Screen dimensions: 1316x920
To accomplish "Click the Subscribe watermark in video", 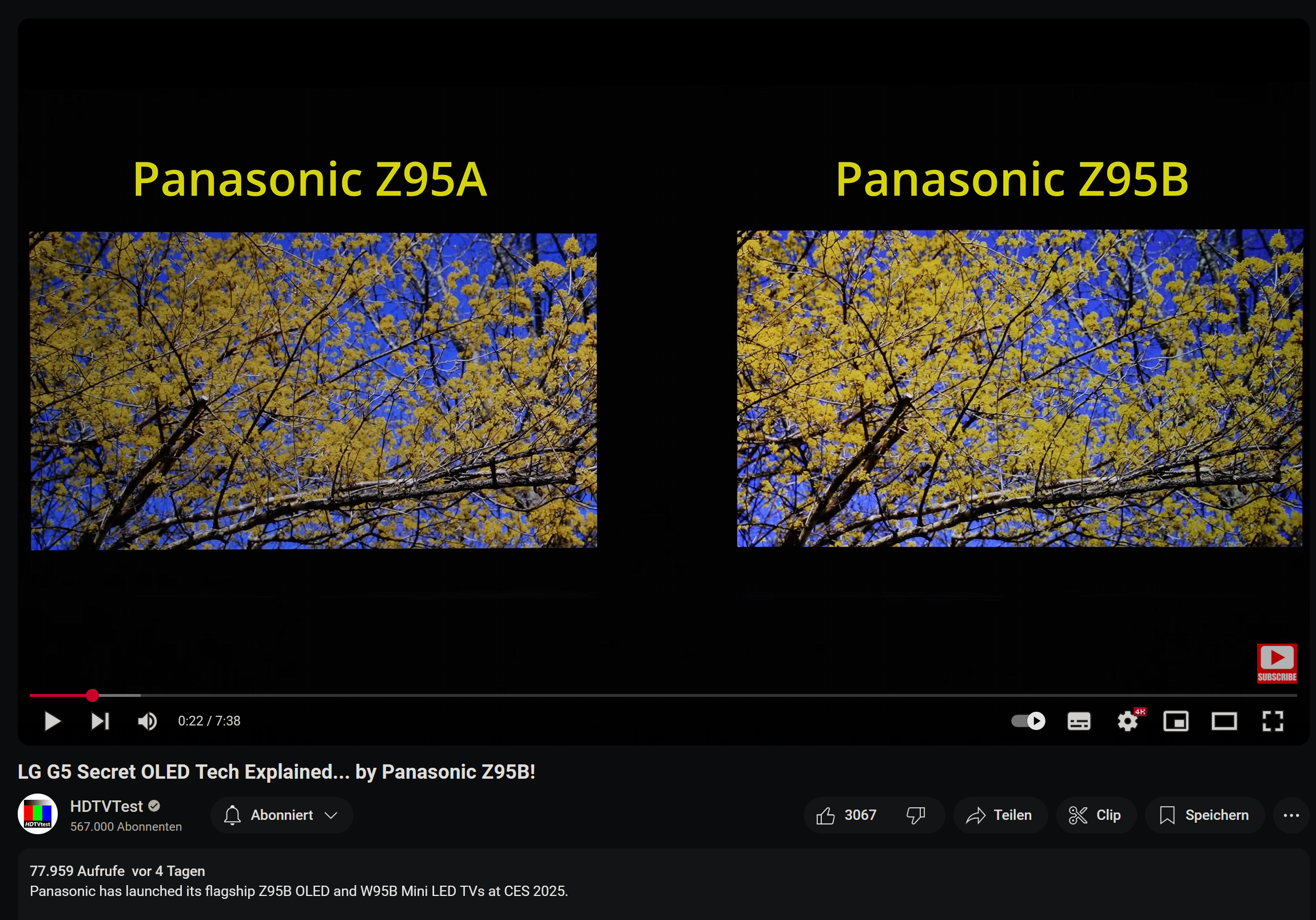I will coord(1277,663).
